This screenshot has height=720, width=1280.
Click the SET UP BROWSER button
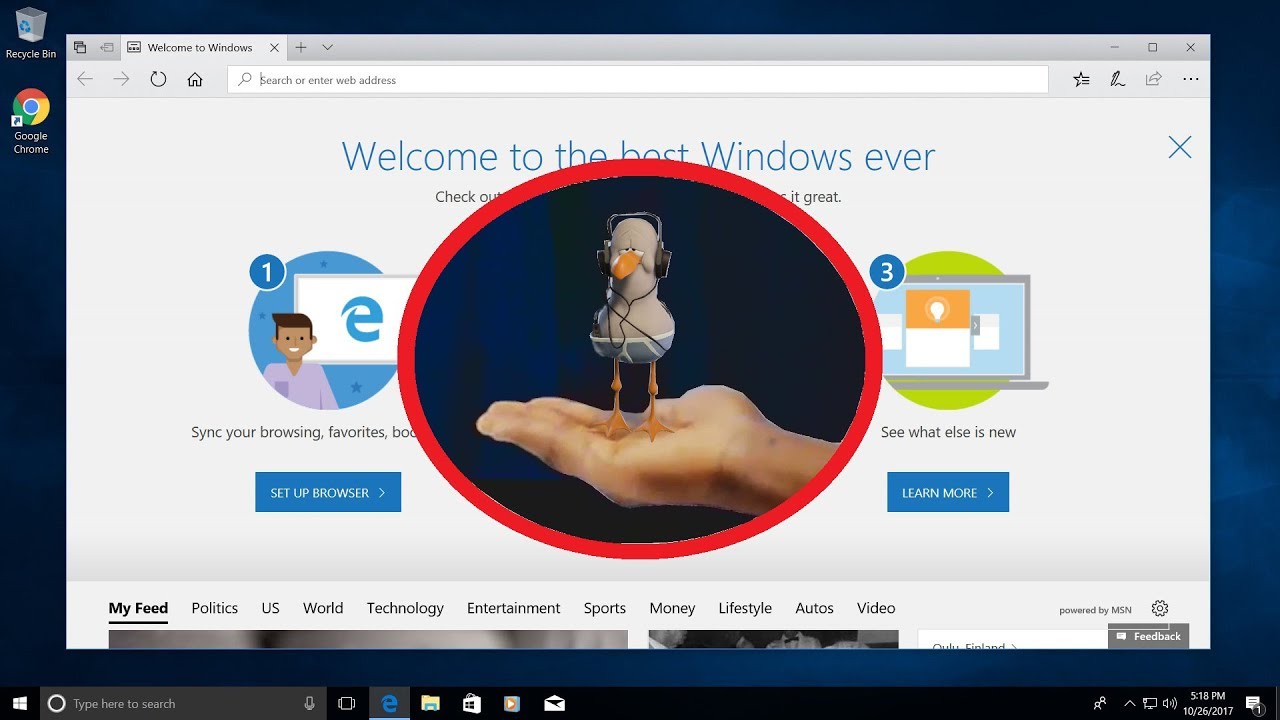[x=328, y=492]
